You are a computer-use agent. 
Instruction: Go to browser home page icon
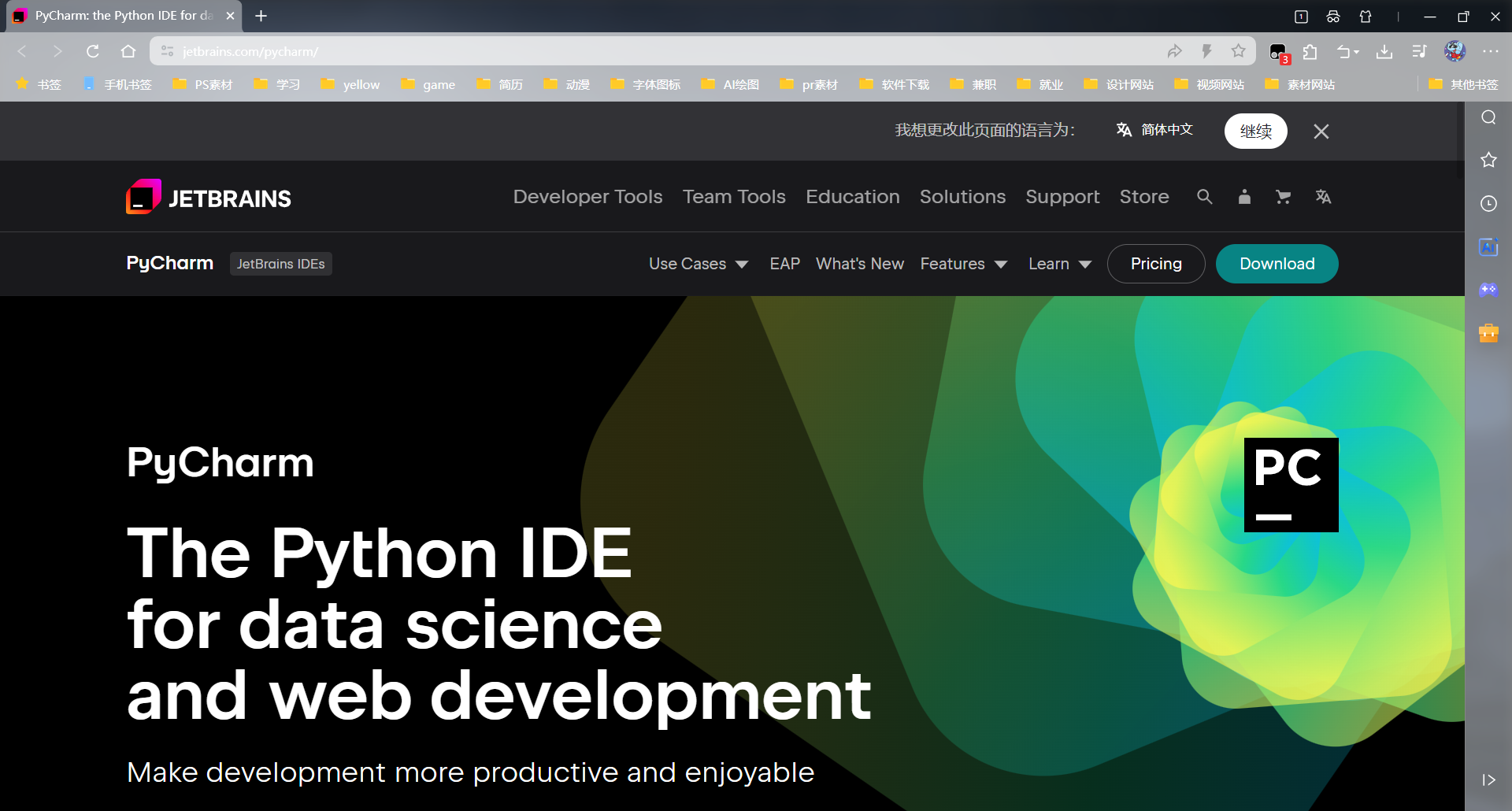click(x=128, y=51)
